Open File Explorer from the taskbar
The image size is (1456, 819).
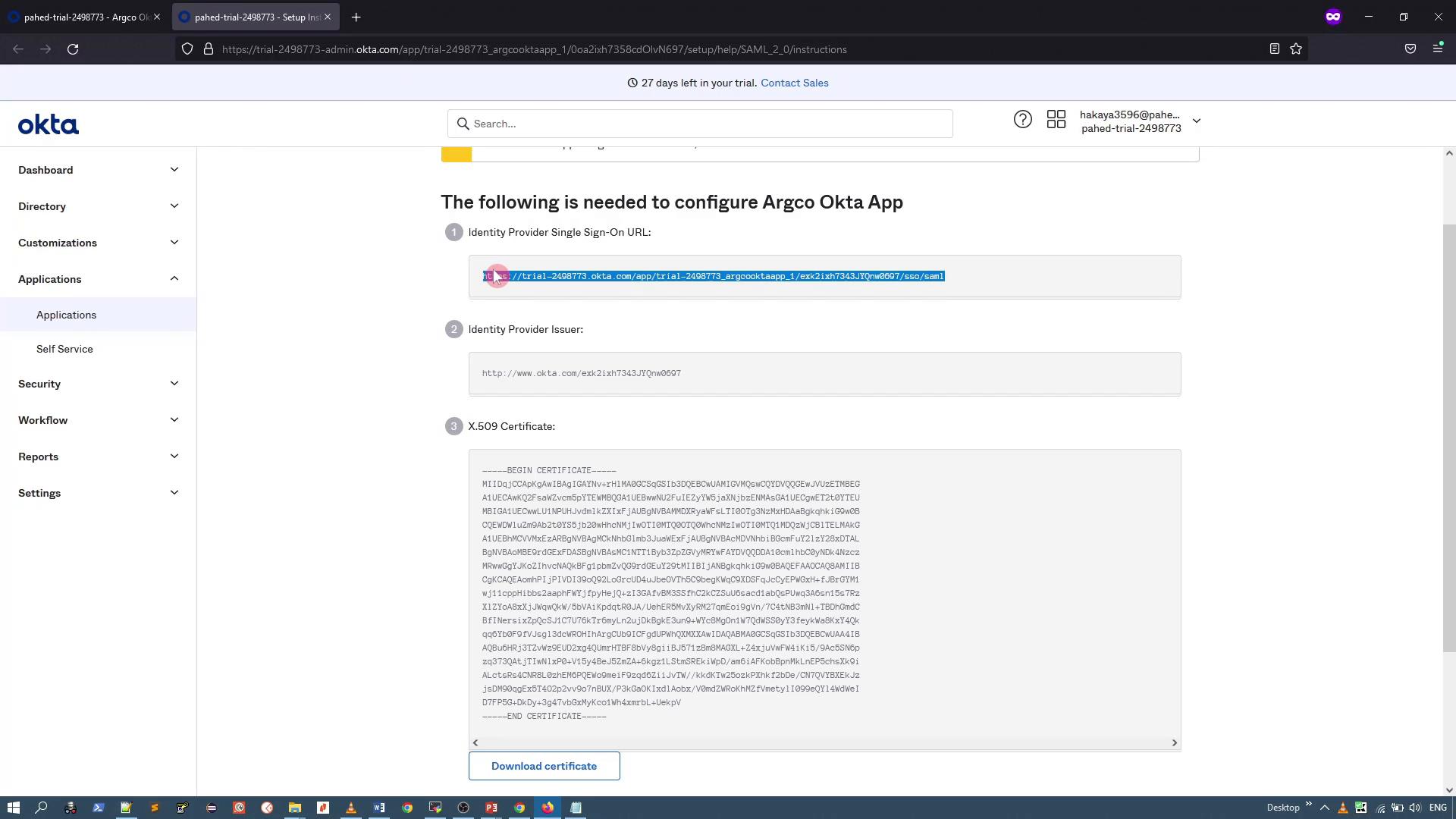(x=295, y=808)
